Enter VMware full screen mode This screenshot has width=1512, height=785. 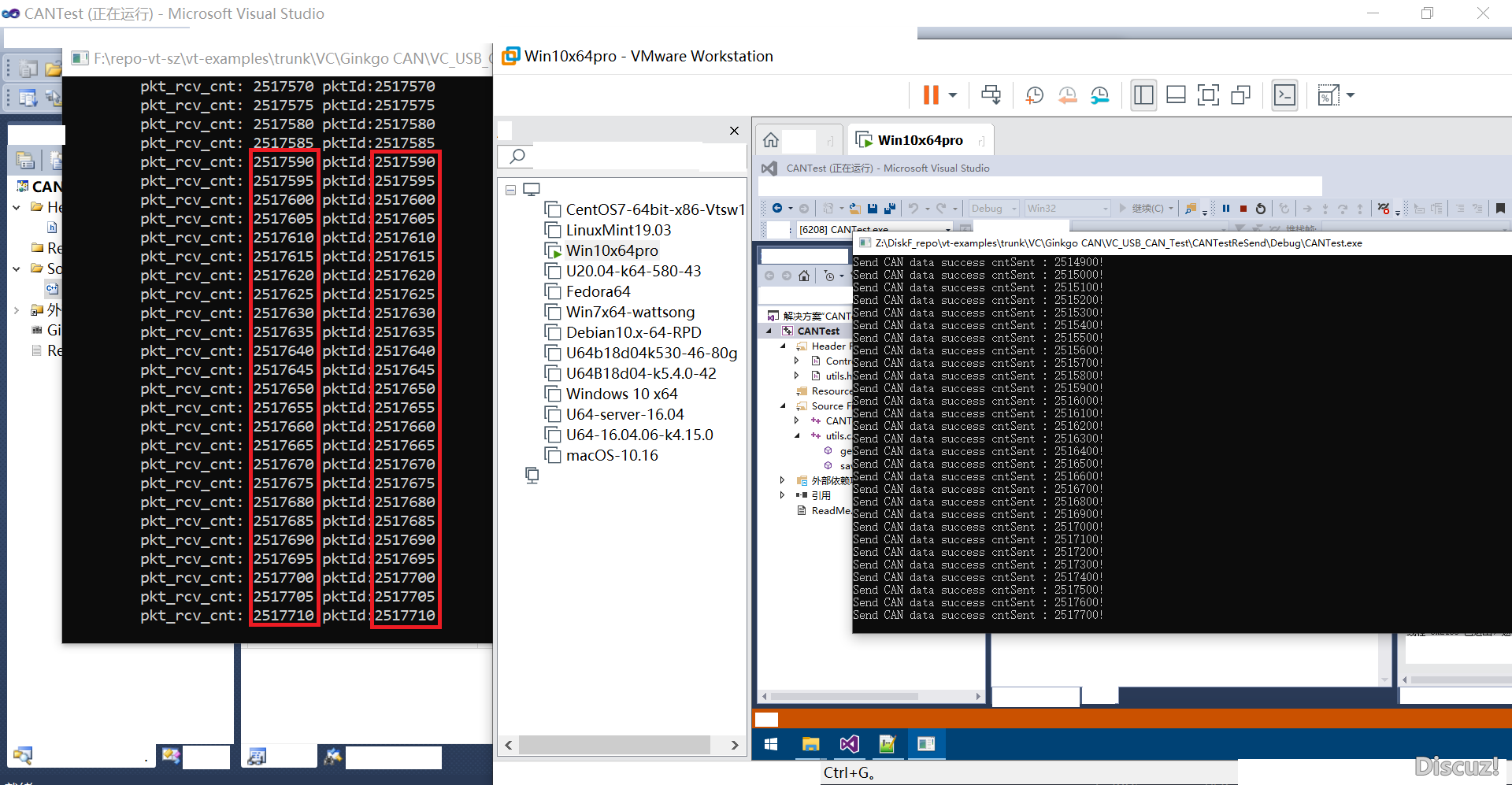pyautogui.click(x=1208, y=95)
